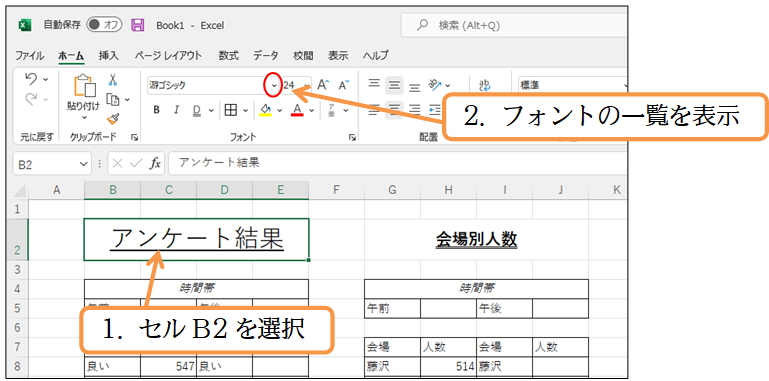769x381 pixels.
Task: Switch to the 校閲 tab
Action: pyautogui.click(x=303, y=55)
